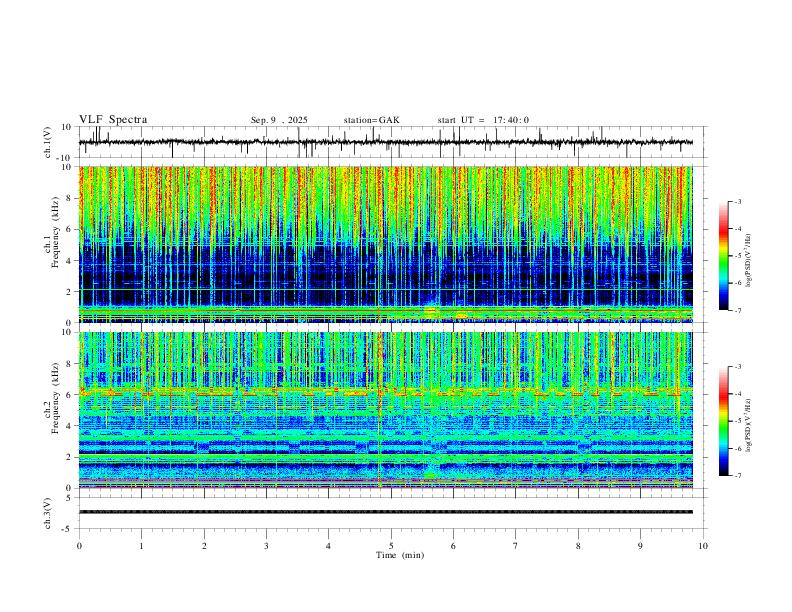Click the "Time (min)" axis label
The height and width of the screenshot is (612, 792).
pos(400,555)
